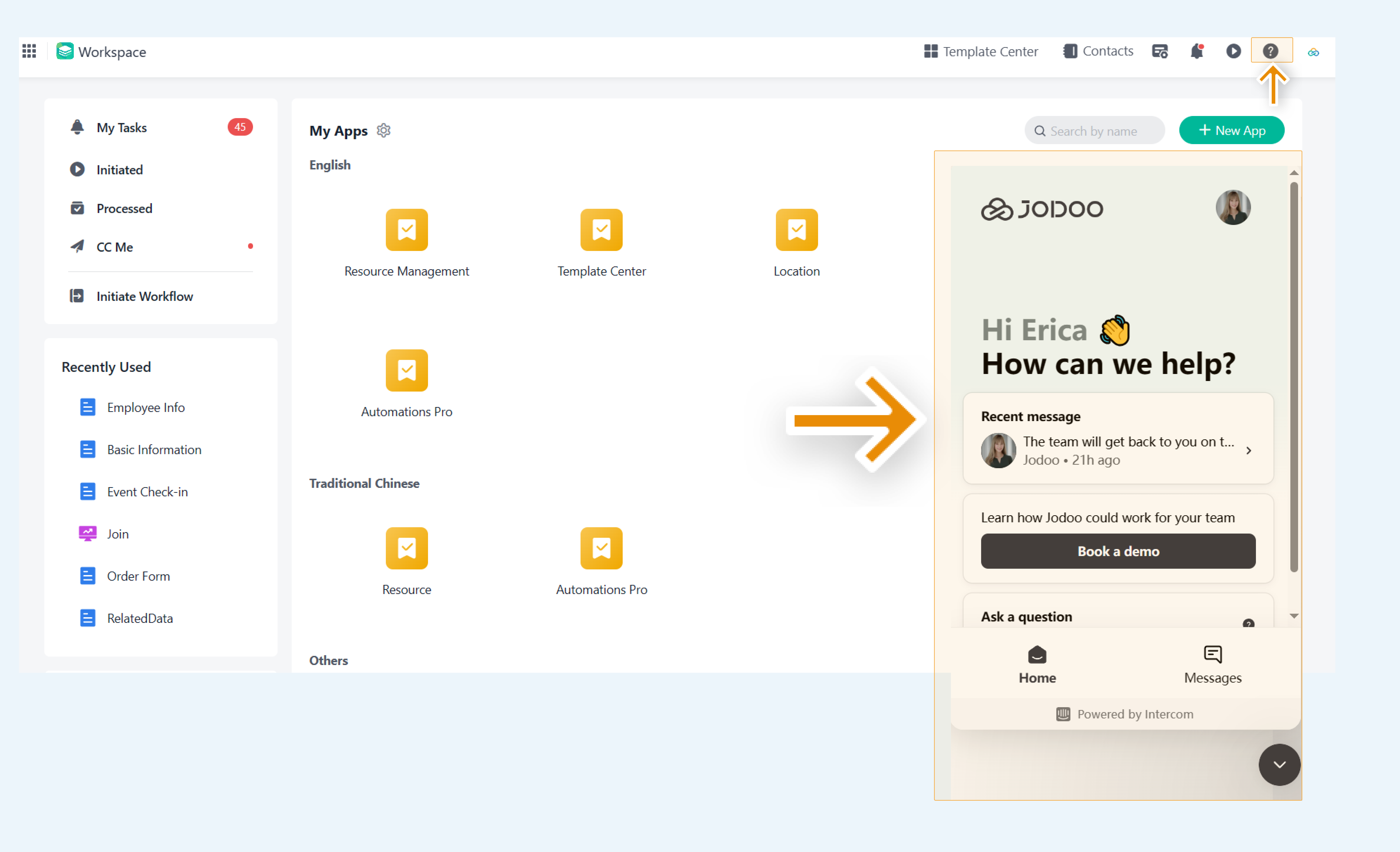Click the Initiated play icon
Viewport: 1400px width, 852px height.
(77, 169)
